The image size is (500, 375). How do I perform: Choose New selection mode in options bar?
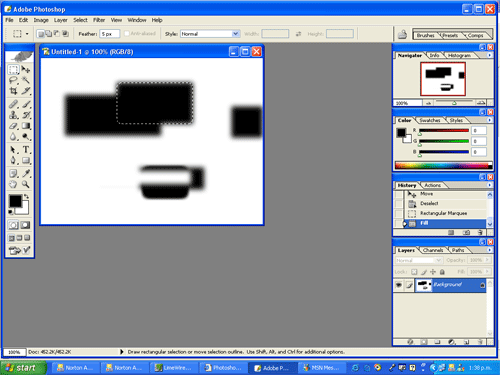[40, 34]
